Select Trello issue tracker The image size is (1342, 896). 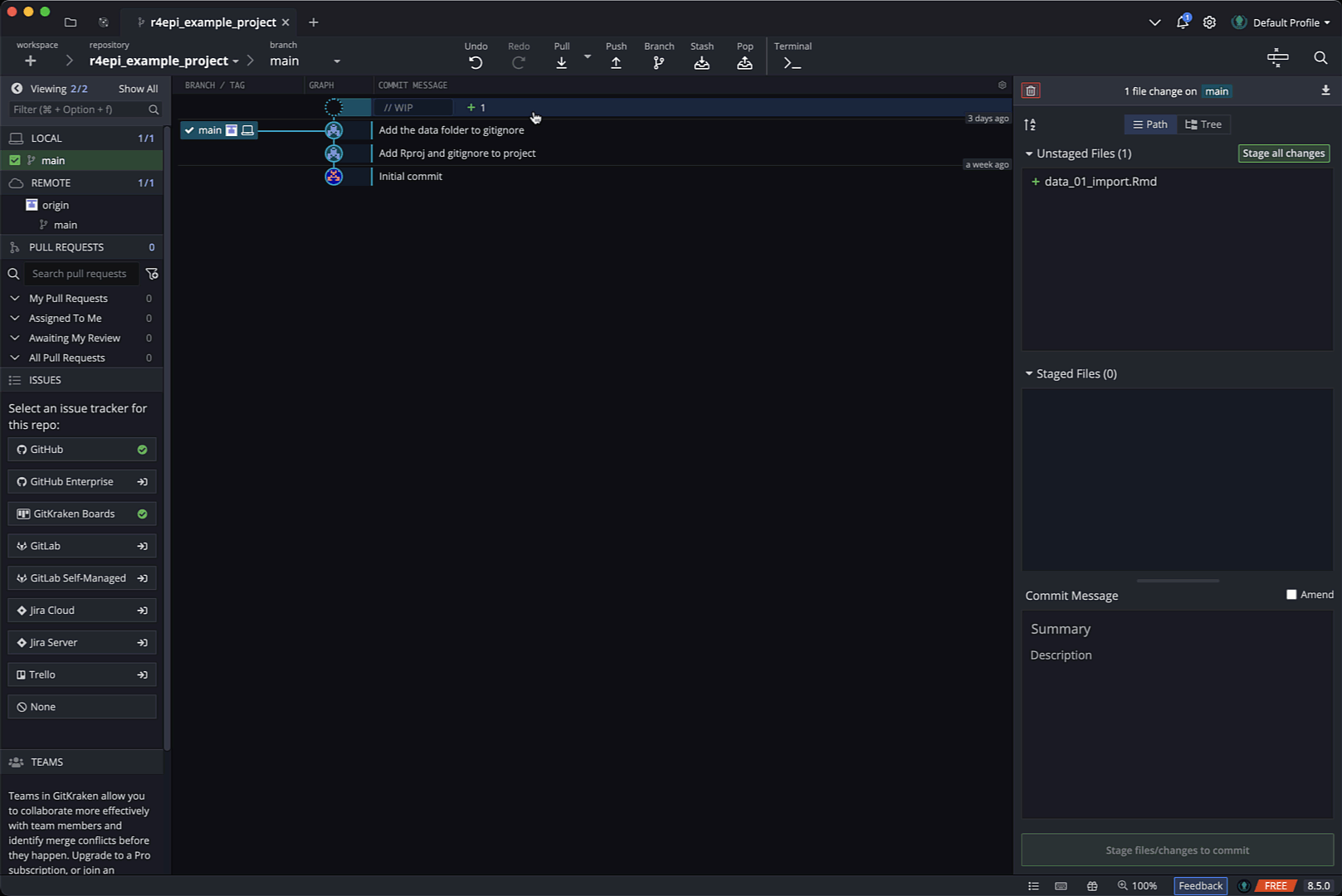pos(81,675)
